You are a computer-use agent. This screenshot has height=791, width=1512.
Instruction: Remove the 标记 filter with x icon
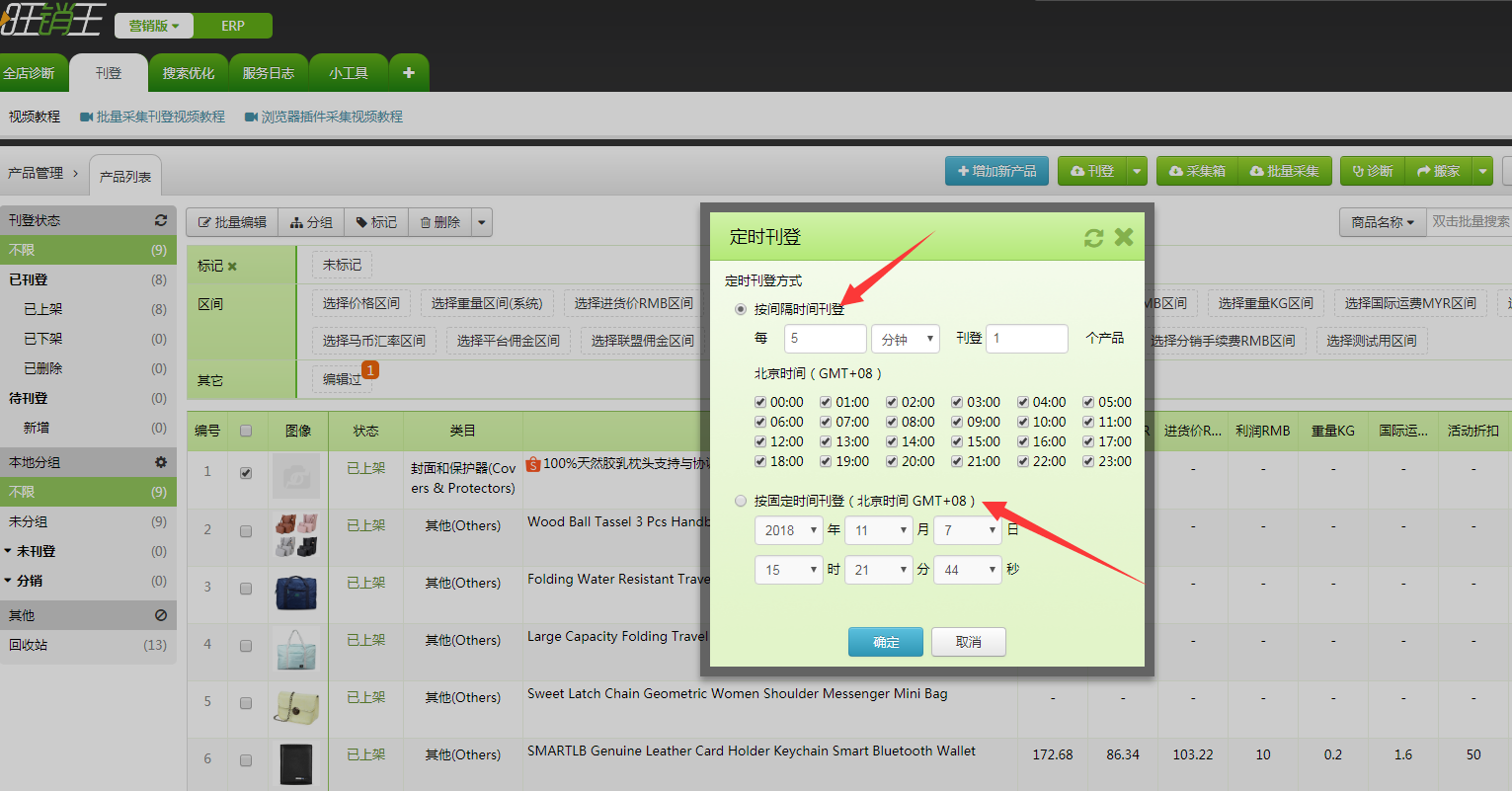(x=232, y=266)
